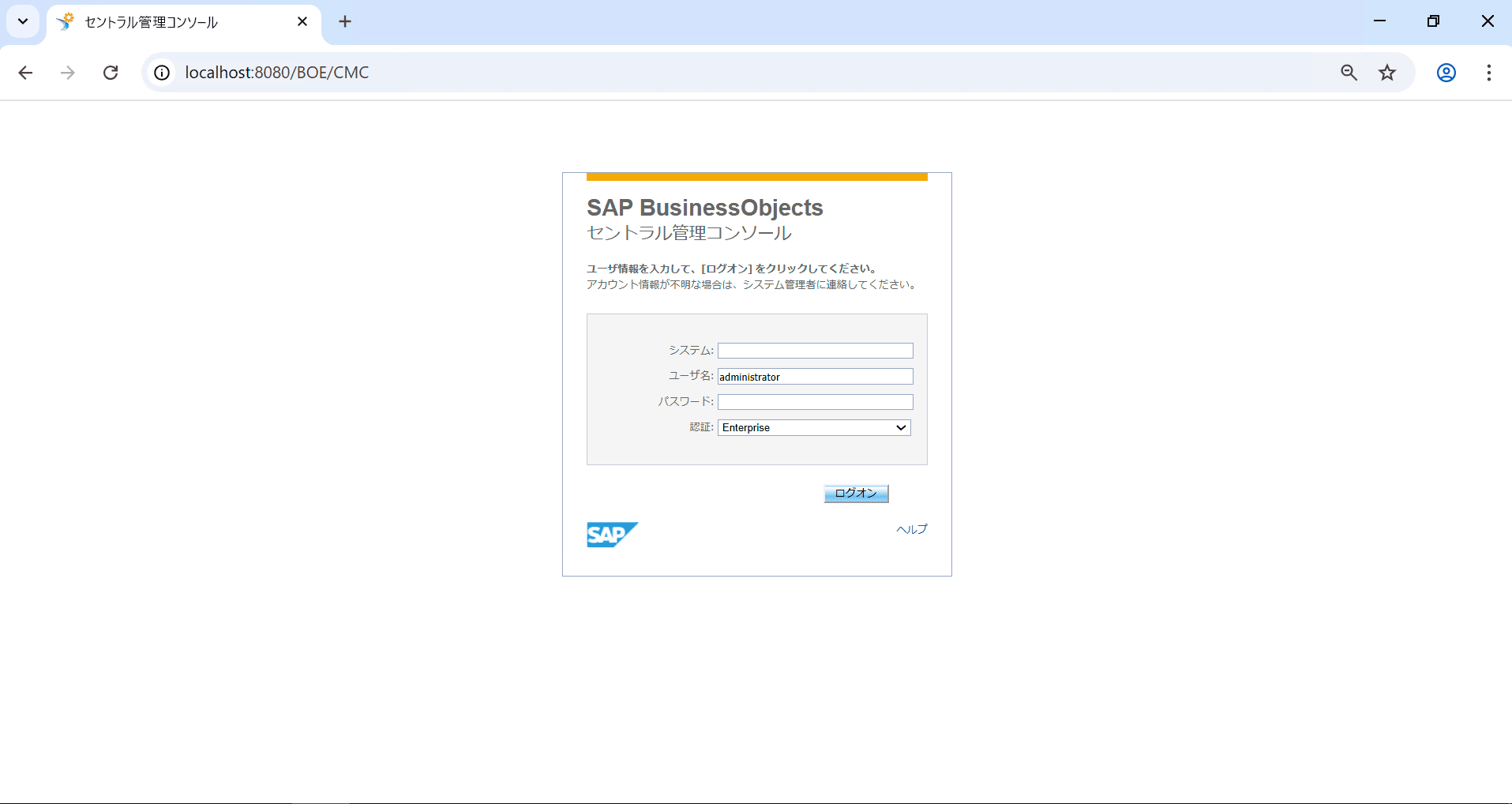Focus the システム input field

click(x=815, y=351)
